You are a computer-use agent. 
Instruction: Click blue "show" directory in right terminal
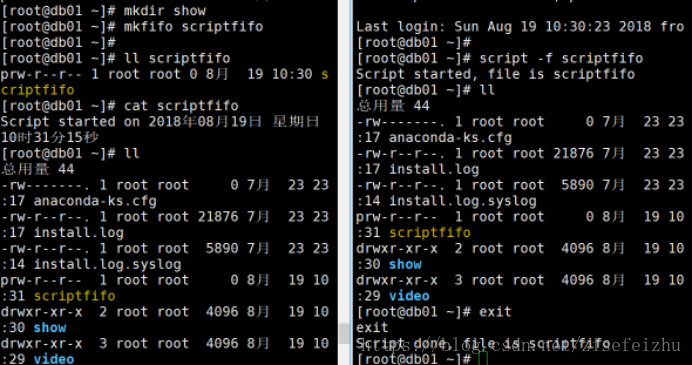point(405,264)
